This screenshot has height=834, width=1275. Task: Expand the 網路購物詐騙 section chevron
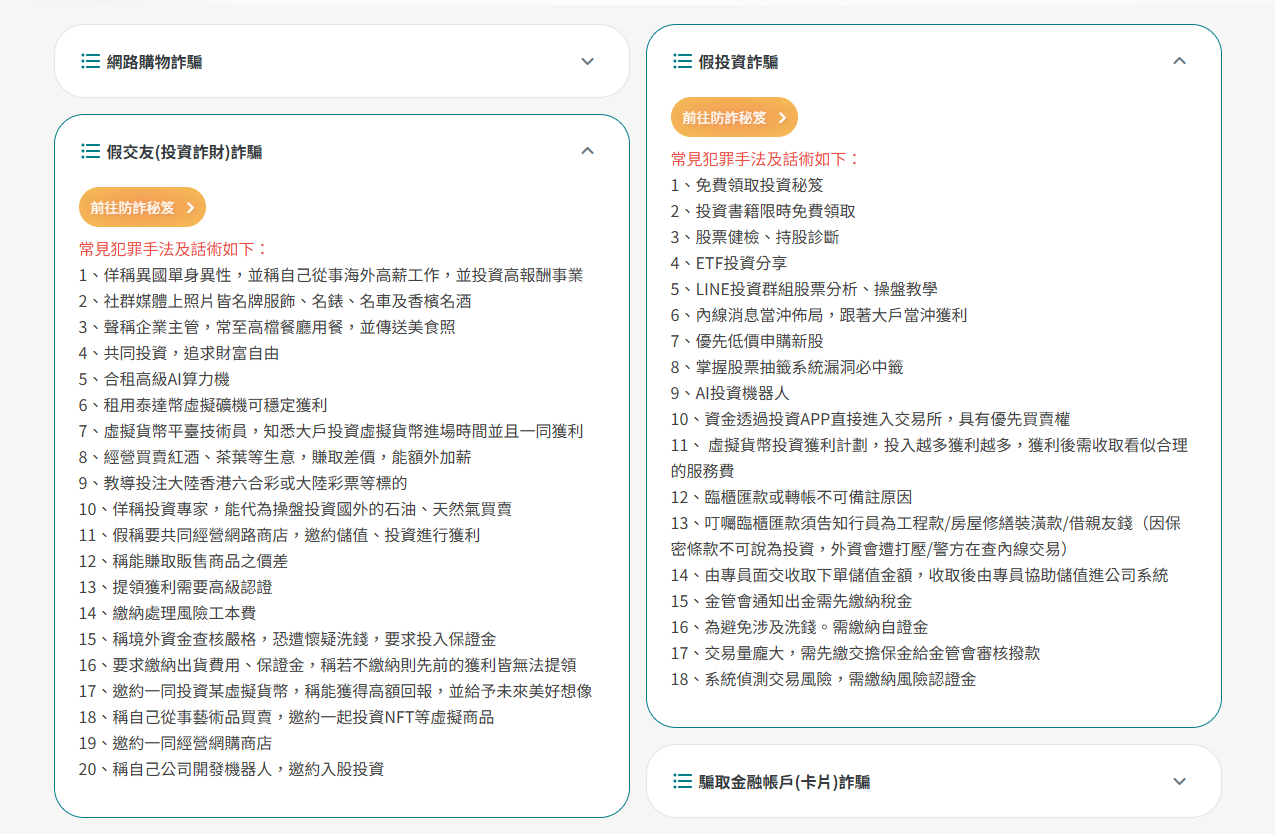[587, 61]
